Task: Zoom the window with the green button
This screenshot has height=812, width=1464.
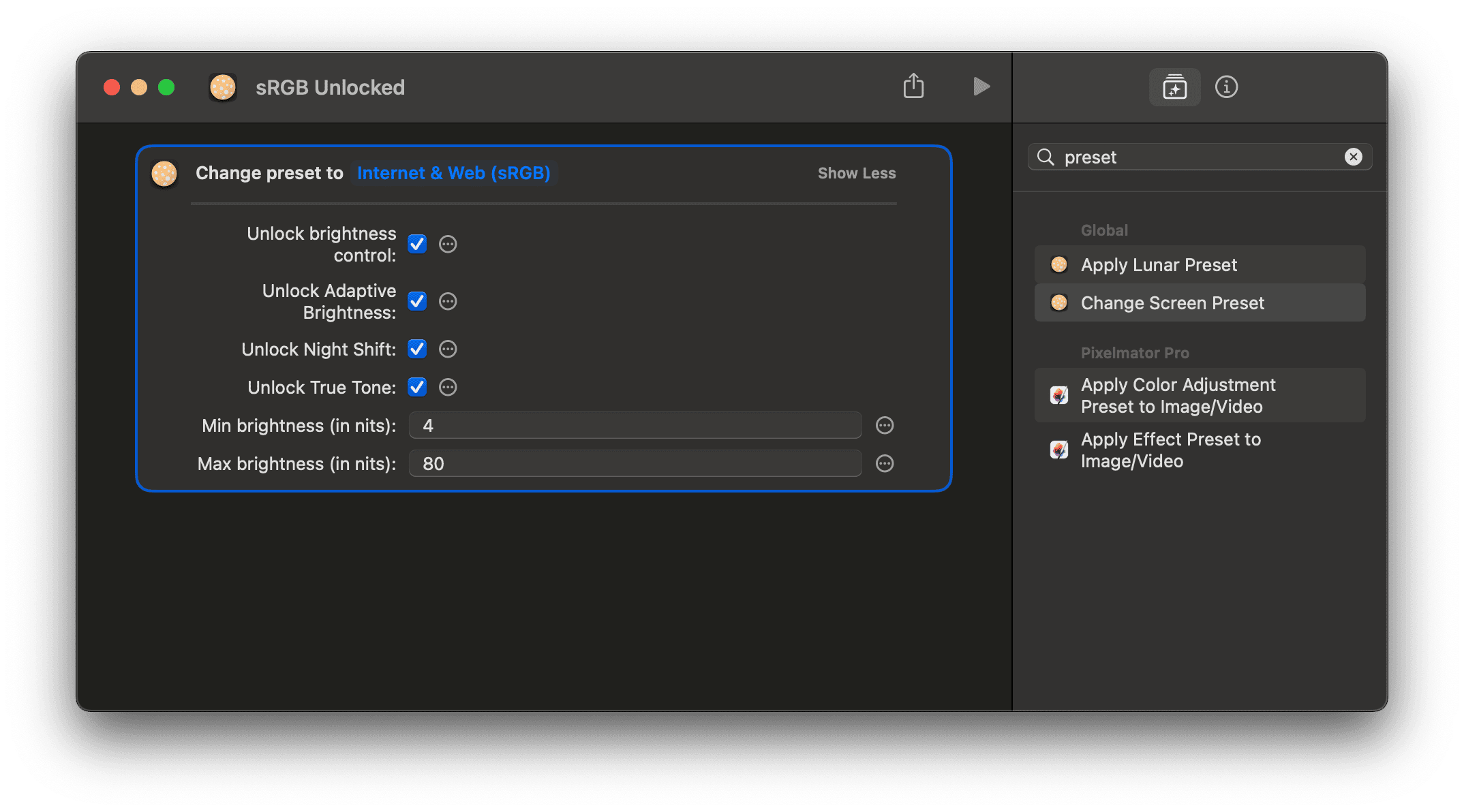Action: (166, 87)
